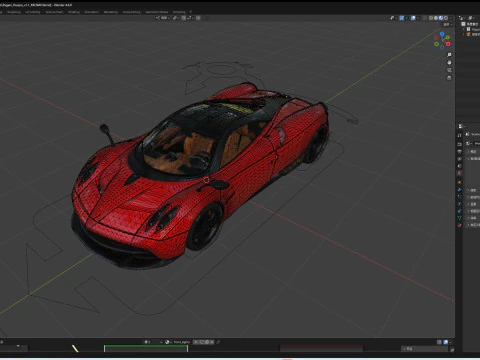The height and width of the screenshot is (360, 480).
Task: Select the Scene Collection row in outliner
Action: pyautogui.click(x=471, y=24)
